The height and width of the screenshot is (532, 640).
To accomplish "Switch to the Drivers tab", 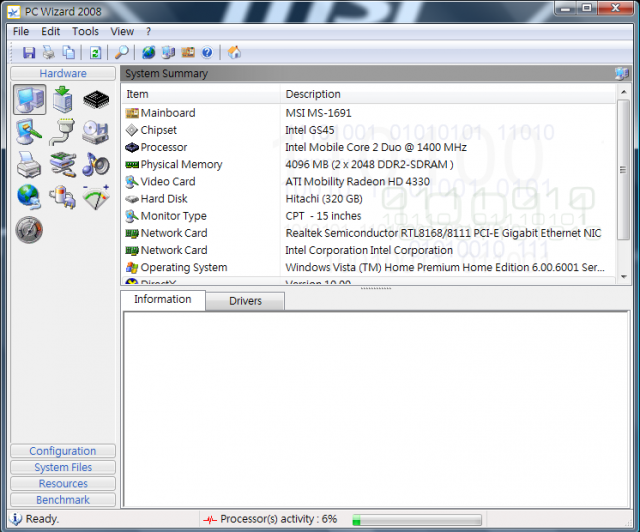I will (x=245, y=301).
